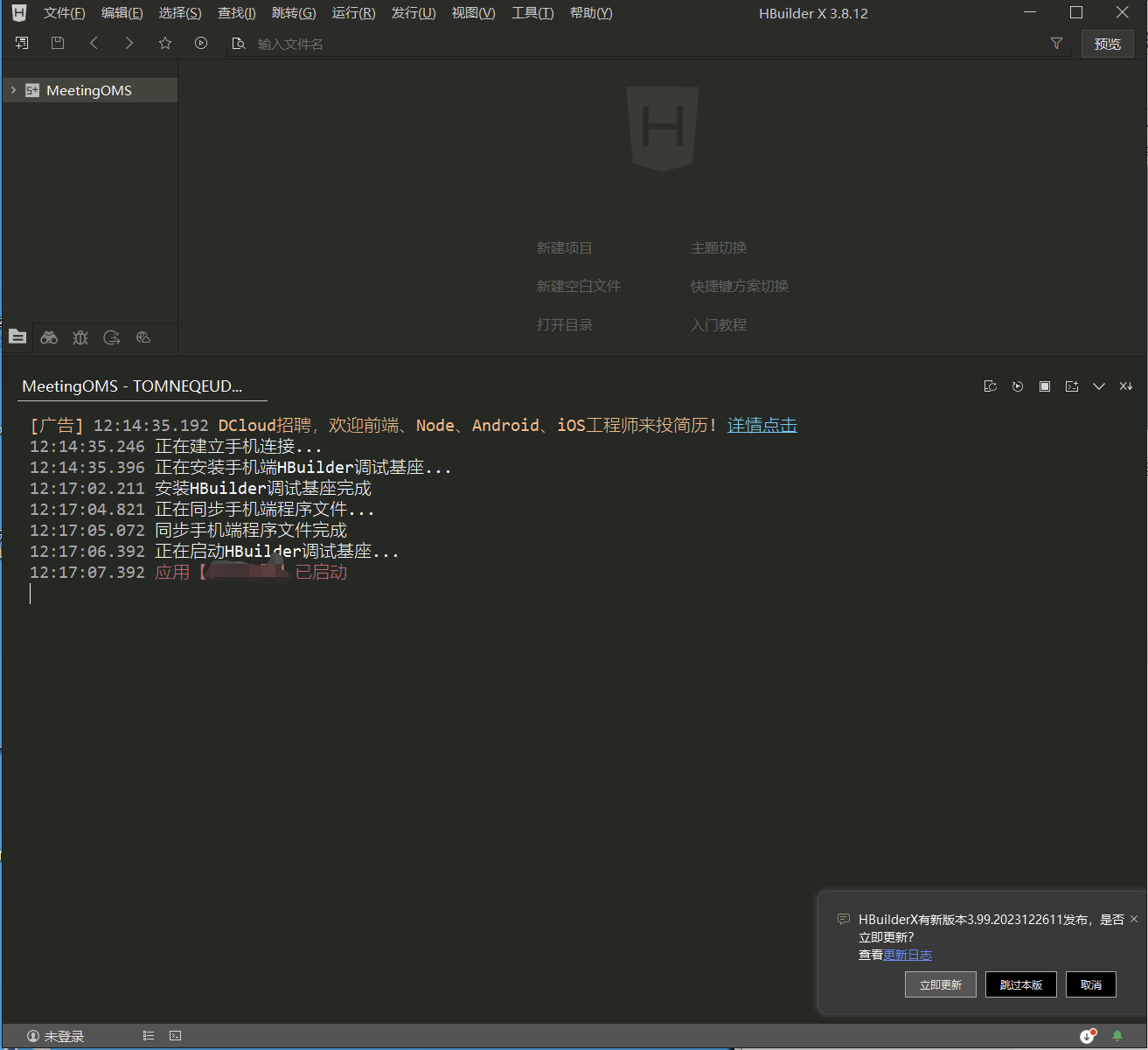This screenshot has width=1148, height=1050.
Task: Click the notification bell in status bar
Action: (x=1117, y=1036)
